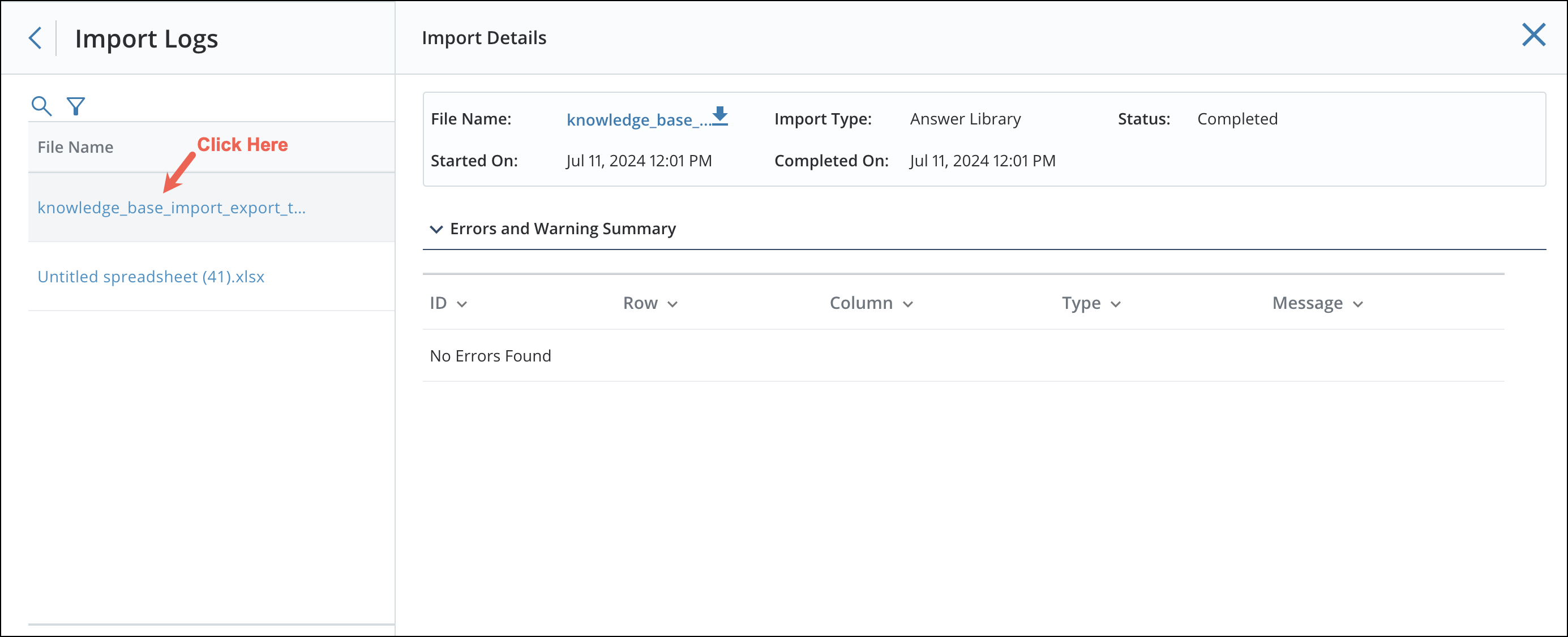Toggle Errors and Warning Summary visibility
This screenshot has height=637, width=1568.
click(562, 229)
